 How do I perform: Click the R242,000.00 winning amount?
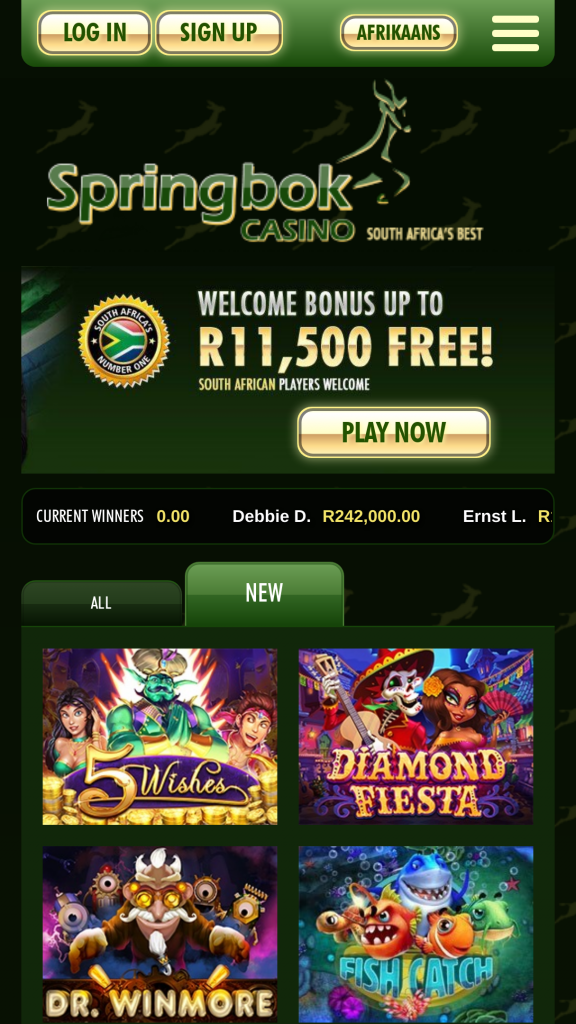point(371,517)
